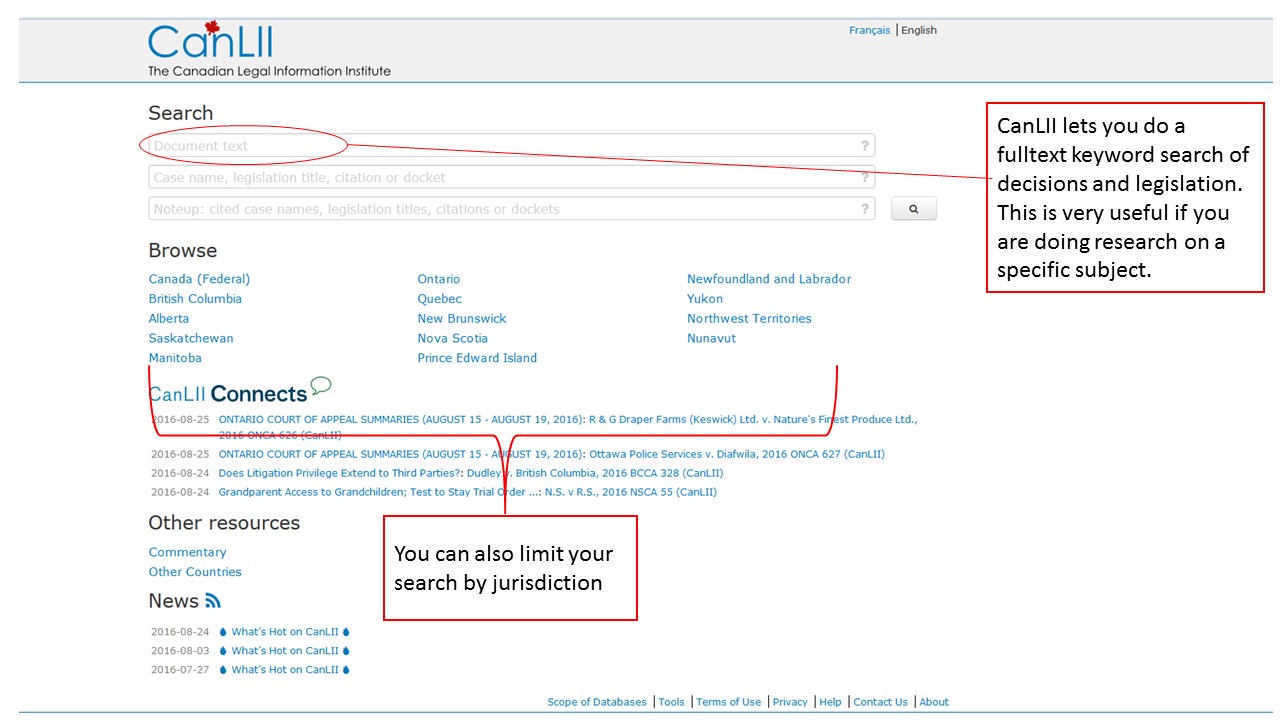Screen dimensions: 1280x720
Task: Open Scope of Databases footer link
Action: [x=597, y=702]
